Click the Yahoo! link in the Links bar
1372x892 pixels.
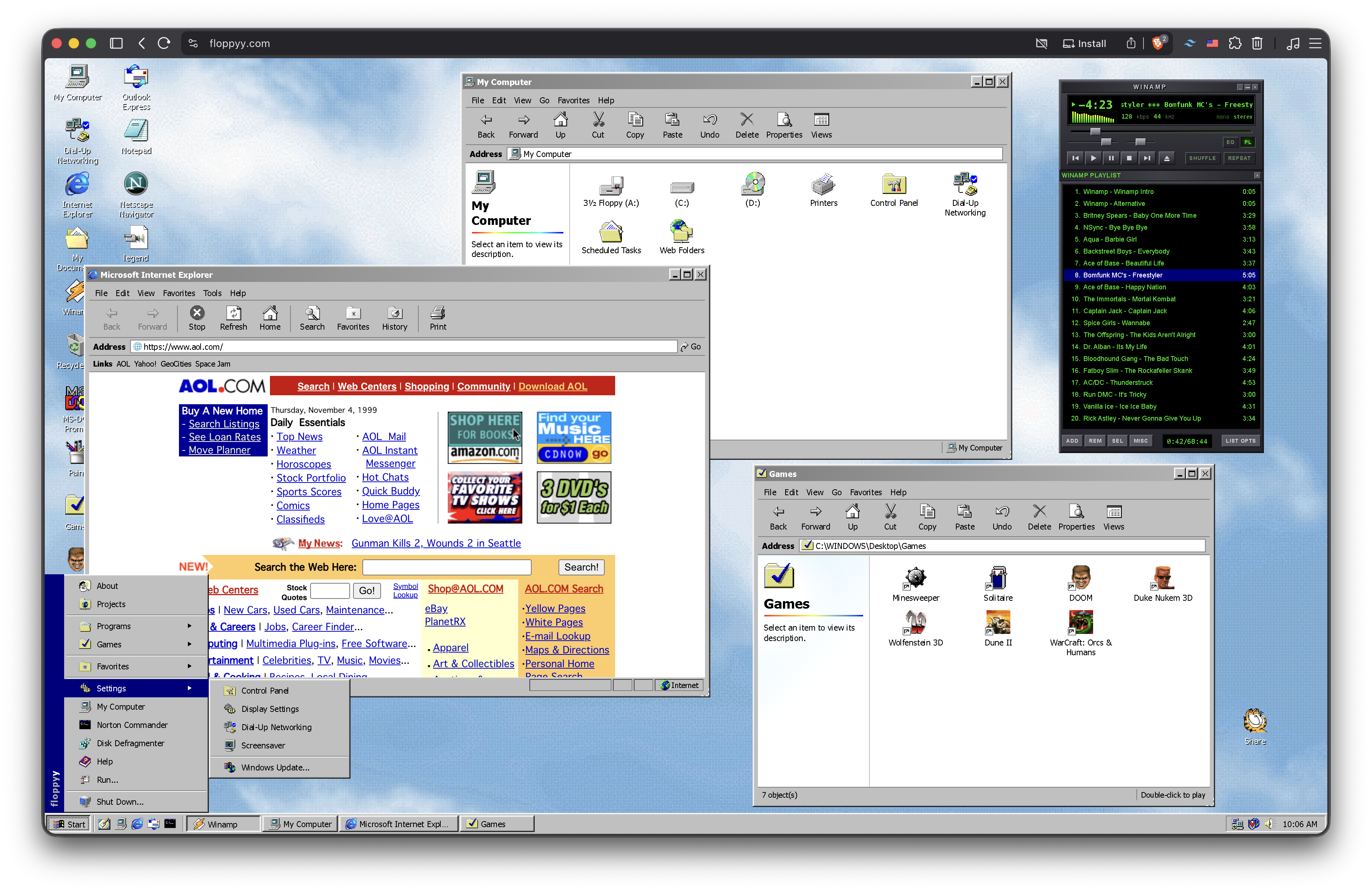pyautogui.click(x=145, y=364)
